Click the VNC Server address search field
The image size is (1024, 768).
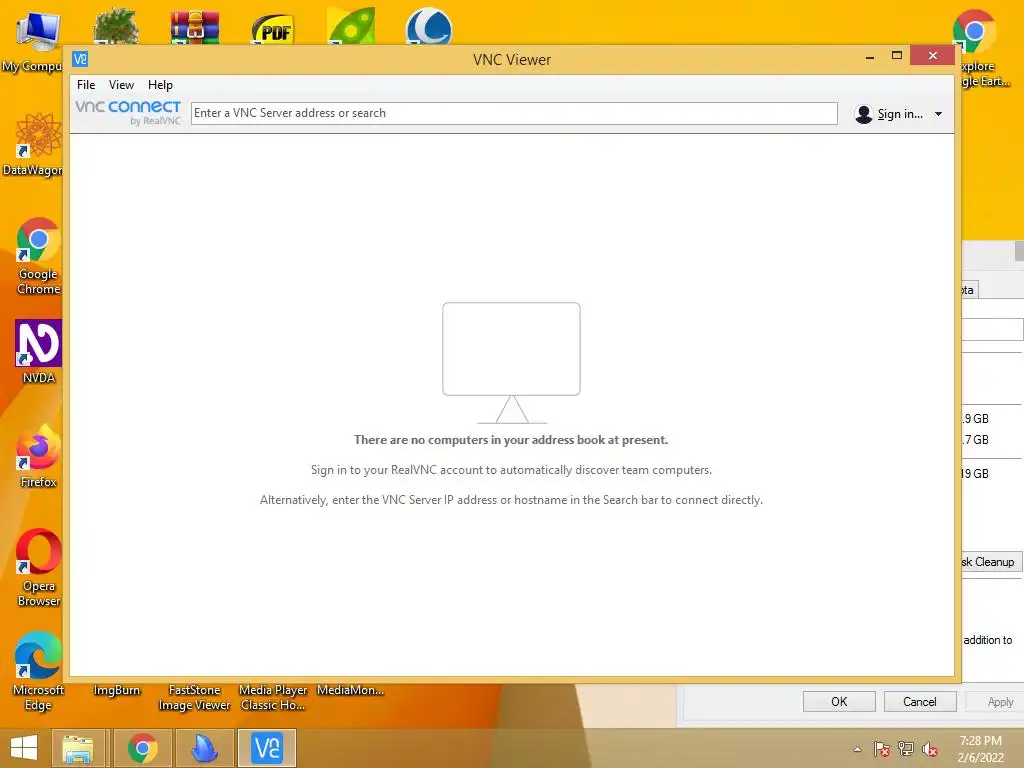(x=514, y=113)
